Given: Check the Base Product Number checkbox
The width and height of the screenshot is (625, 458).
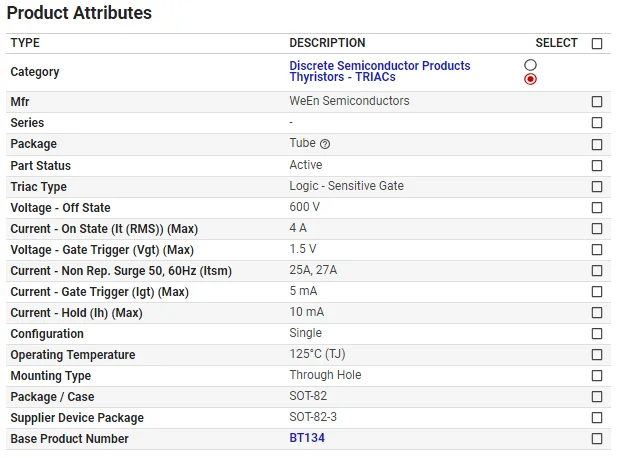Looking at the screenshot, I should (597, 438).
